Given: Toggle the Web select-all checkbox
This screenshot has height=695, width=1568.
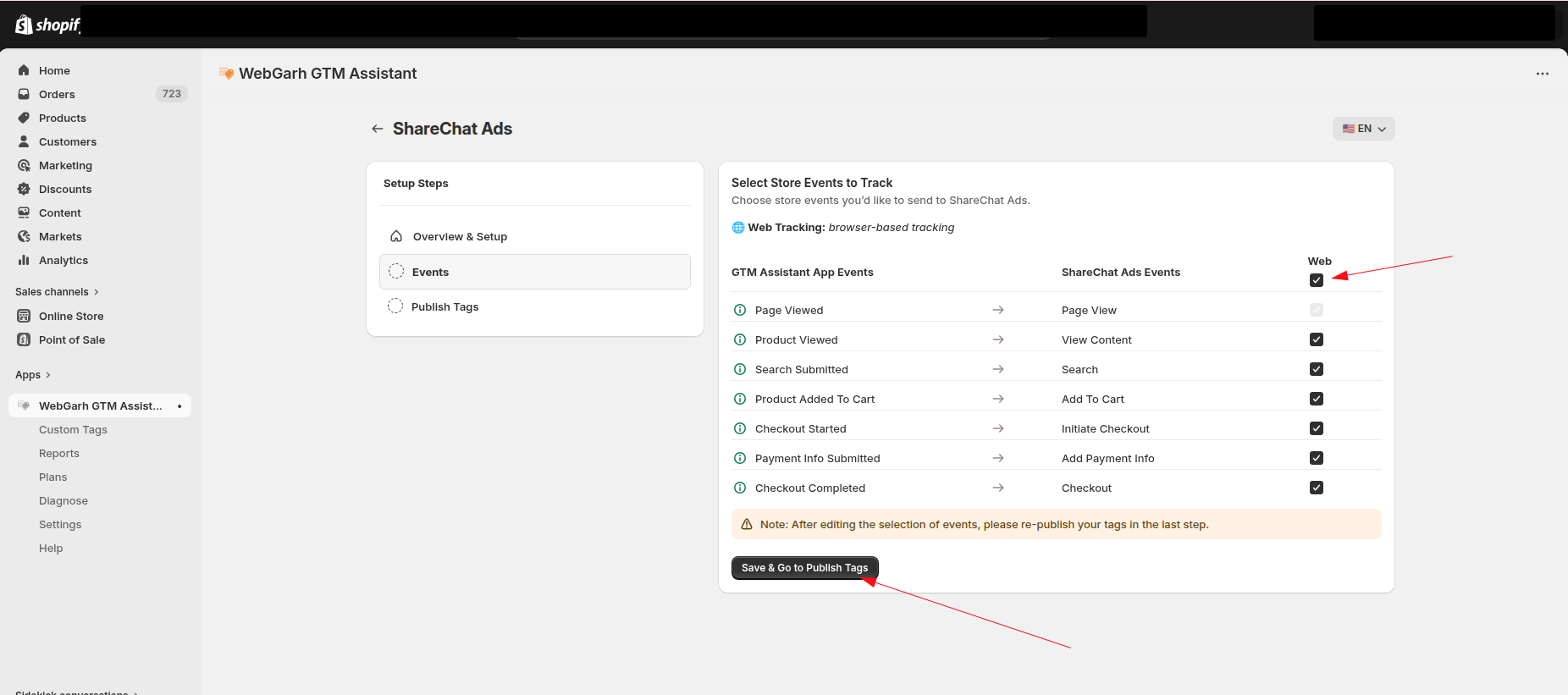Looking at the screenshot, I should [x=1317, y=280].
